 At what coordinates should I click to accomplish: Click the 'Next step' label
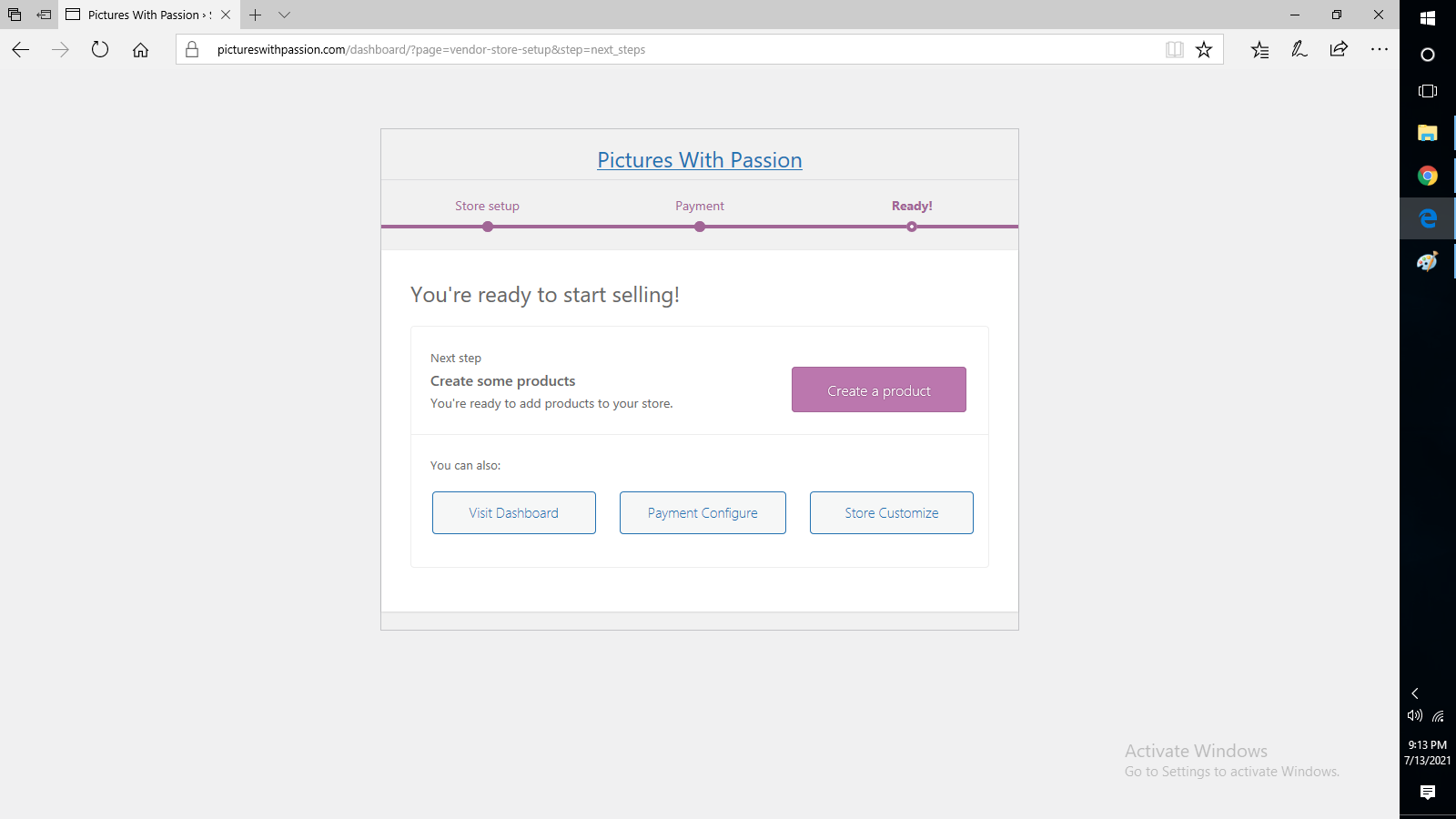tap(456, 359)
